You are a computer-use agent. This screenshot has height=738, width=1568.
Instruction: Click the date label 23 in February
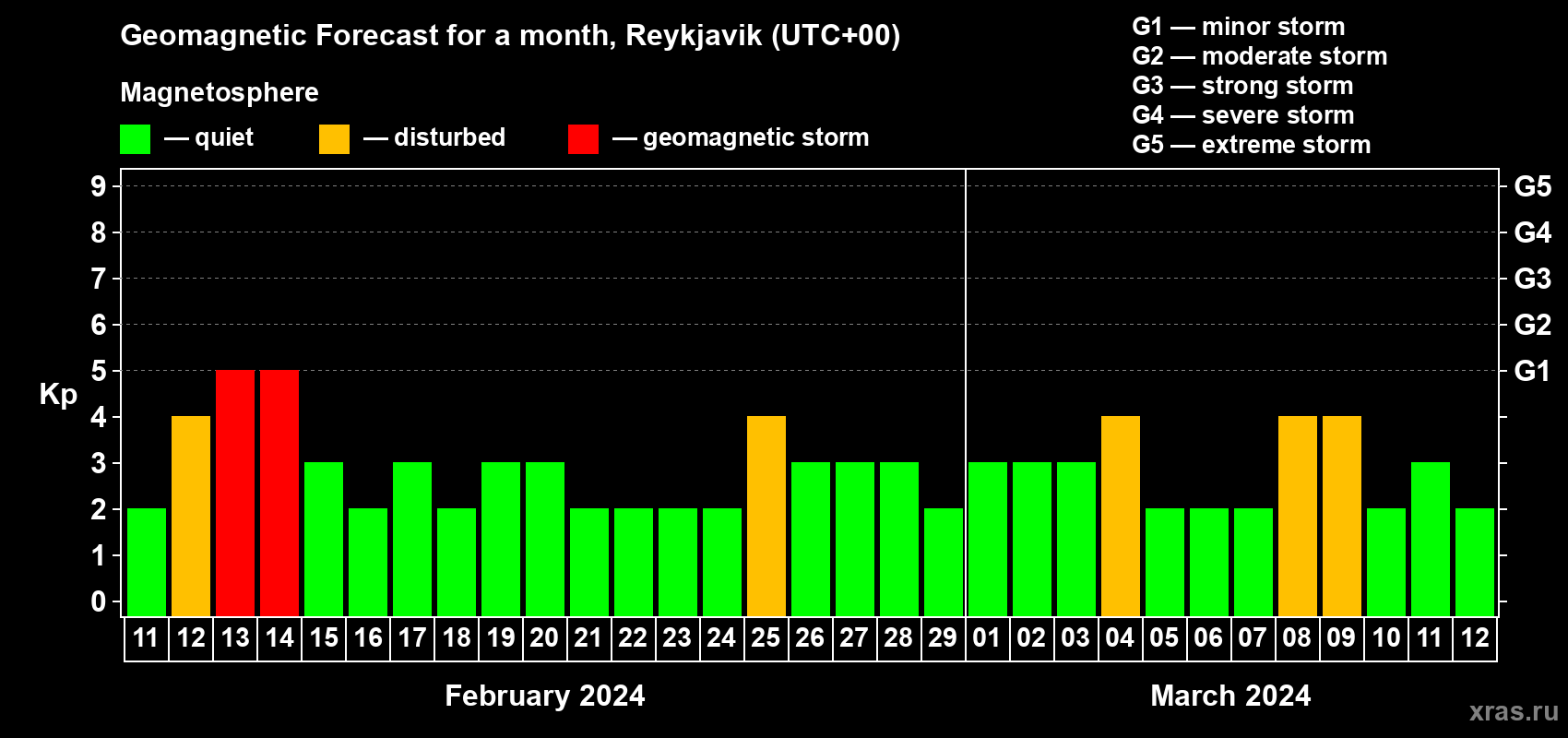677,637
